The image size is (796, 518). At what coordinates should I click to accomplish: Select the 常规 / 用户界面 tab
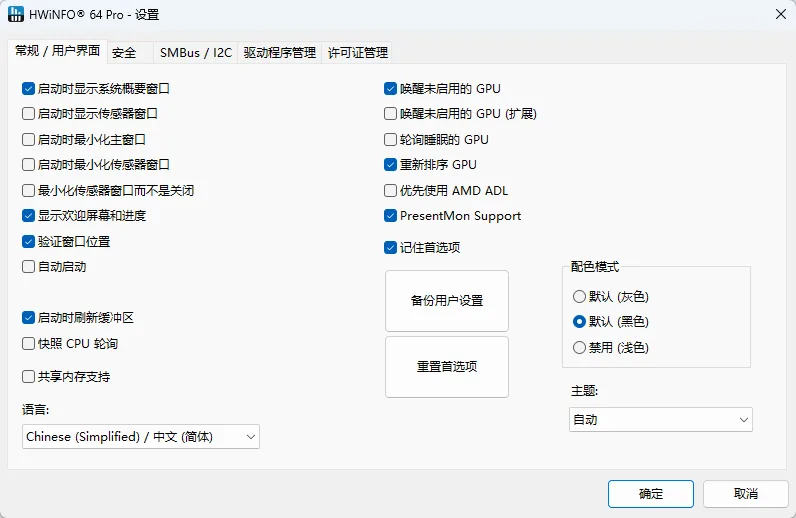[57, 51]
